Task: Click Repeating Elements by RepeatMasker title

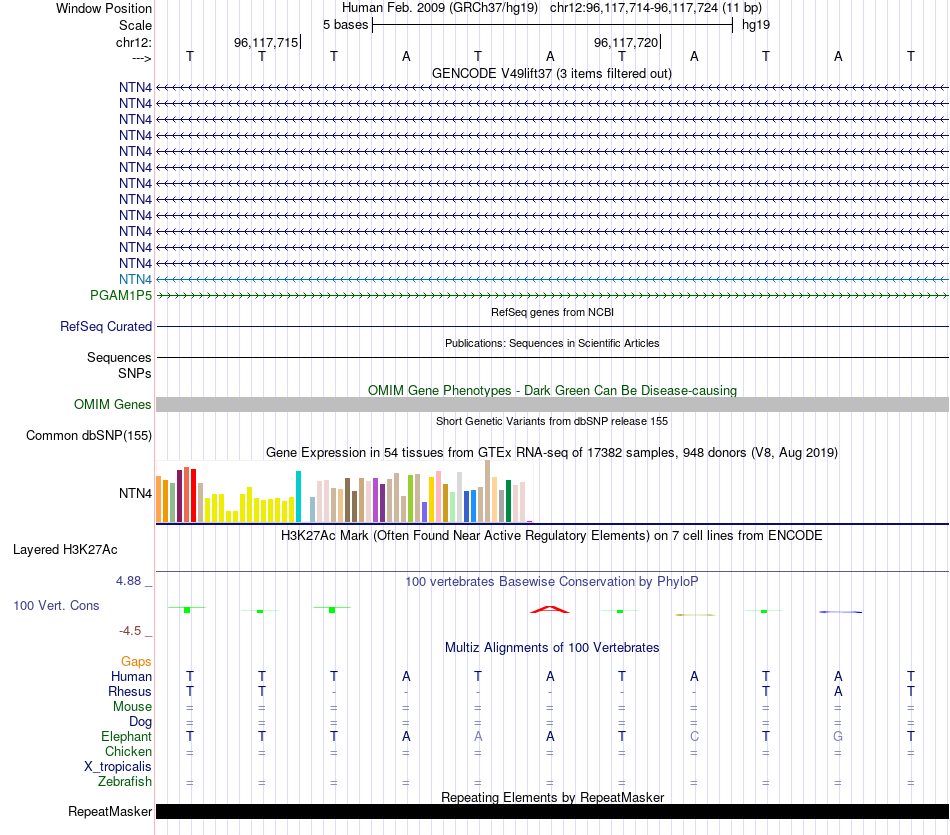Action: coord(552,797)
